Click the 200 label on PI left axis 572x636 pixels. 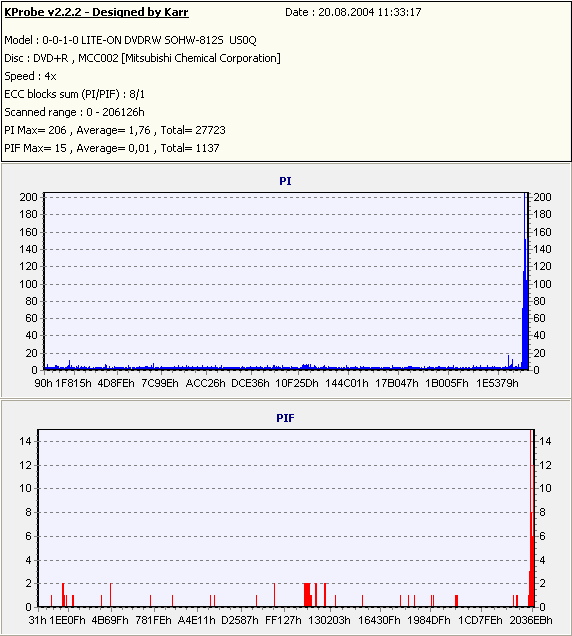[28, 197]
